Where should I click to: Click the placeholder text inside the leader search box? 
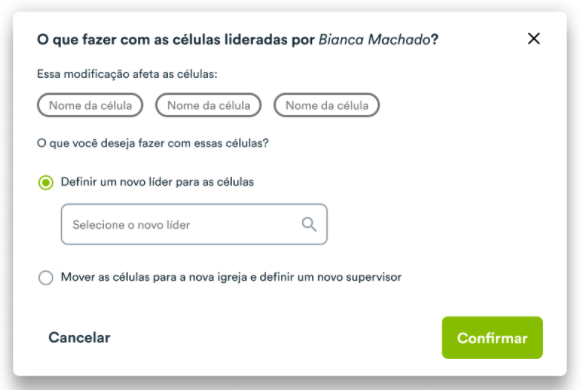(131, 225)
